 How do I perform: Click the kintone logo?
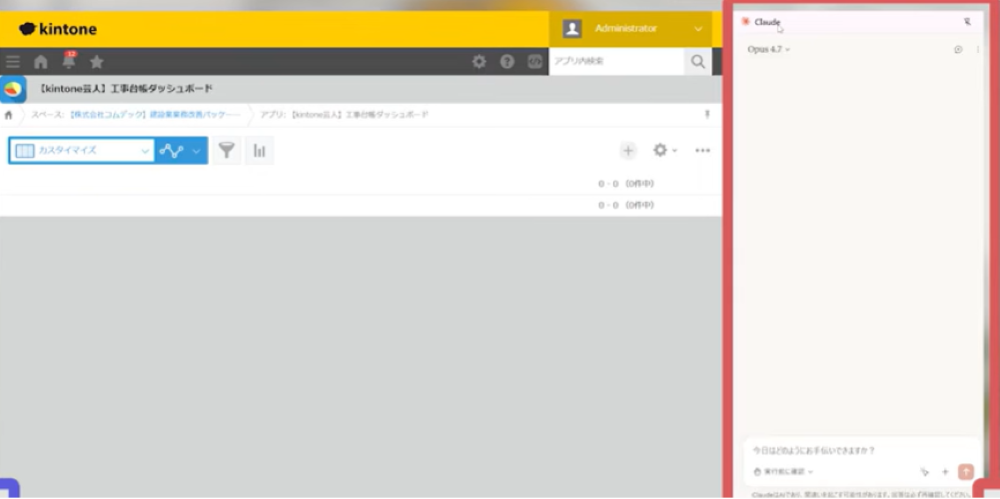pyautogui.click(x=58, y=29)
